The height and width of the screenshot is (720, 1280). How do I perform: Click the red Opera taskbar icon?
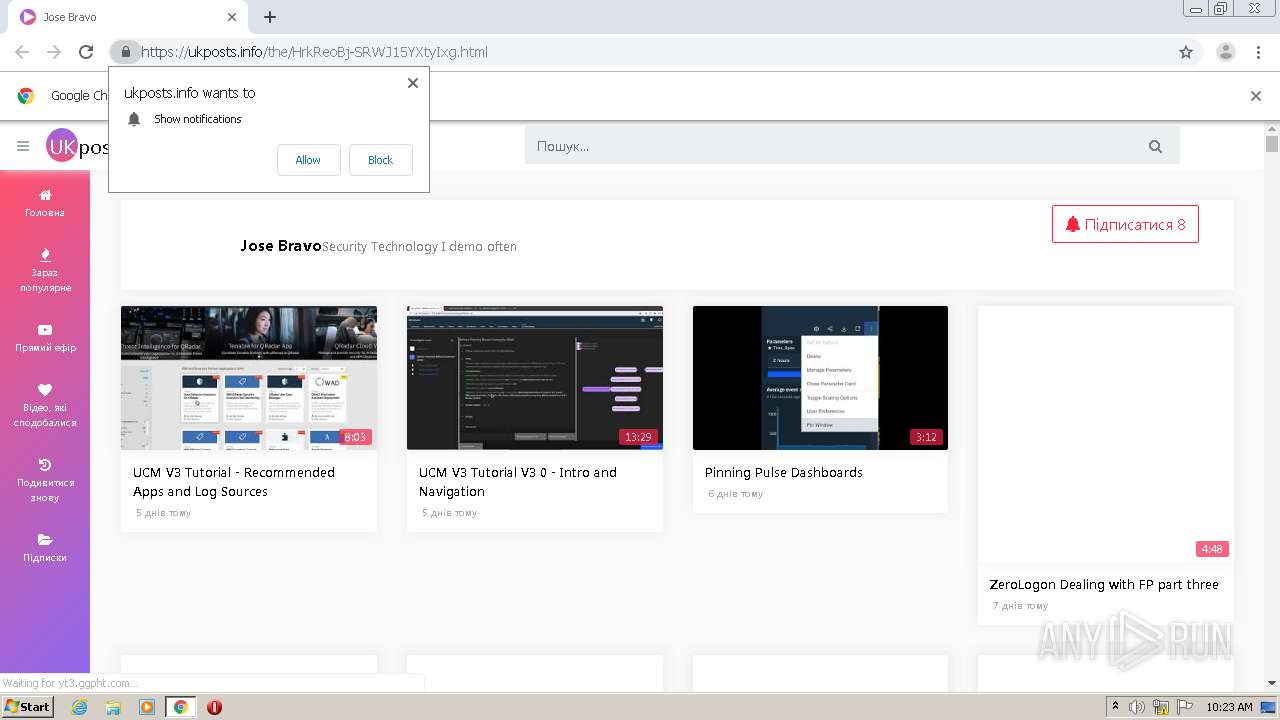coord(214,707)
